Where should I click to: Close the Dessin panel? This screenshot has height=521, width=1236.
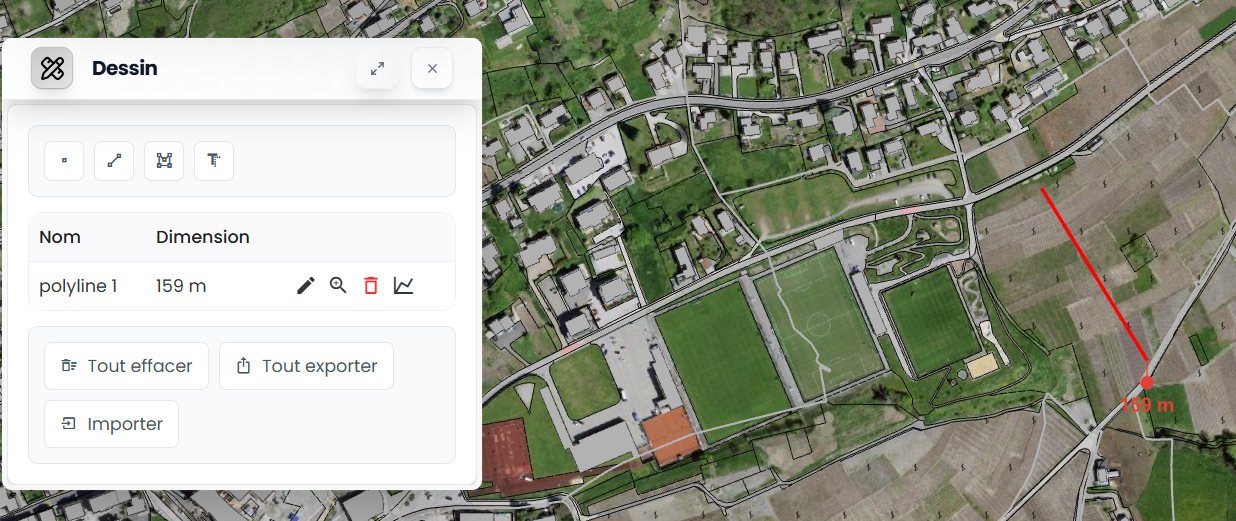coord(432,68)
